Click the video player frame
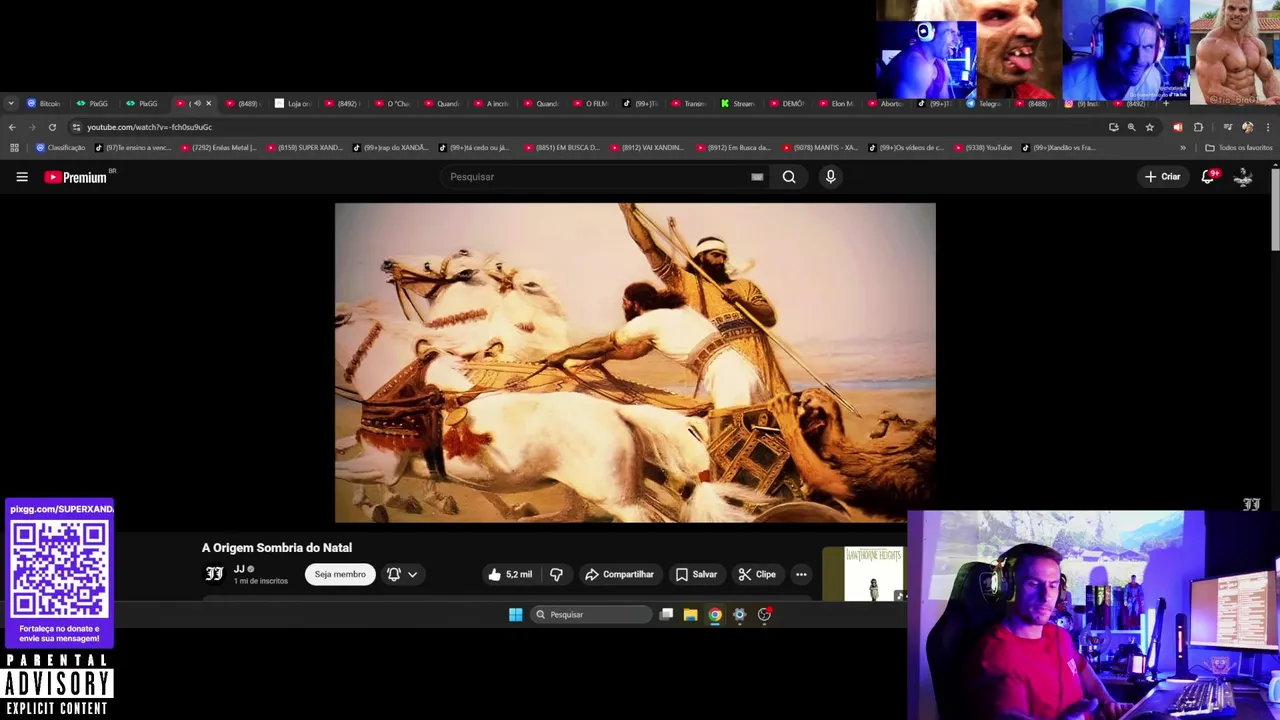The height and width of the screenshot is (720, 1280). (635, 363)
